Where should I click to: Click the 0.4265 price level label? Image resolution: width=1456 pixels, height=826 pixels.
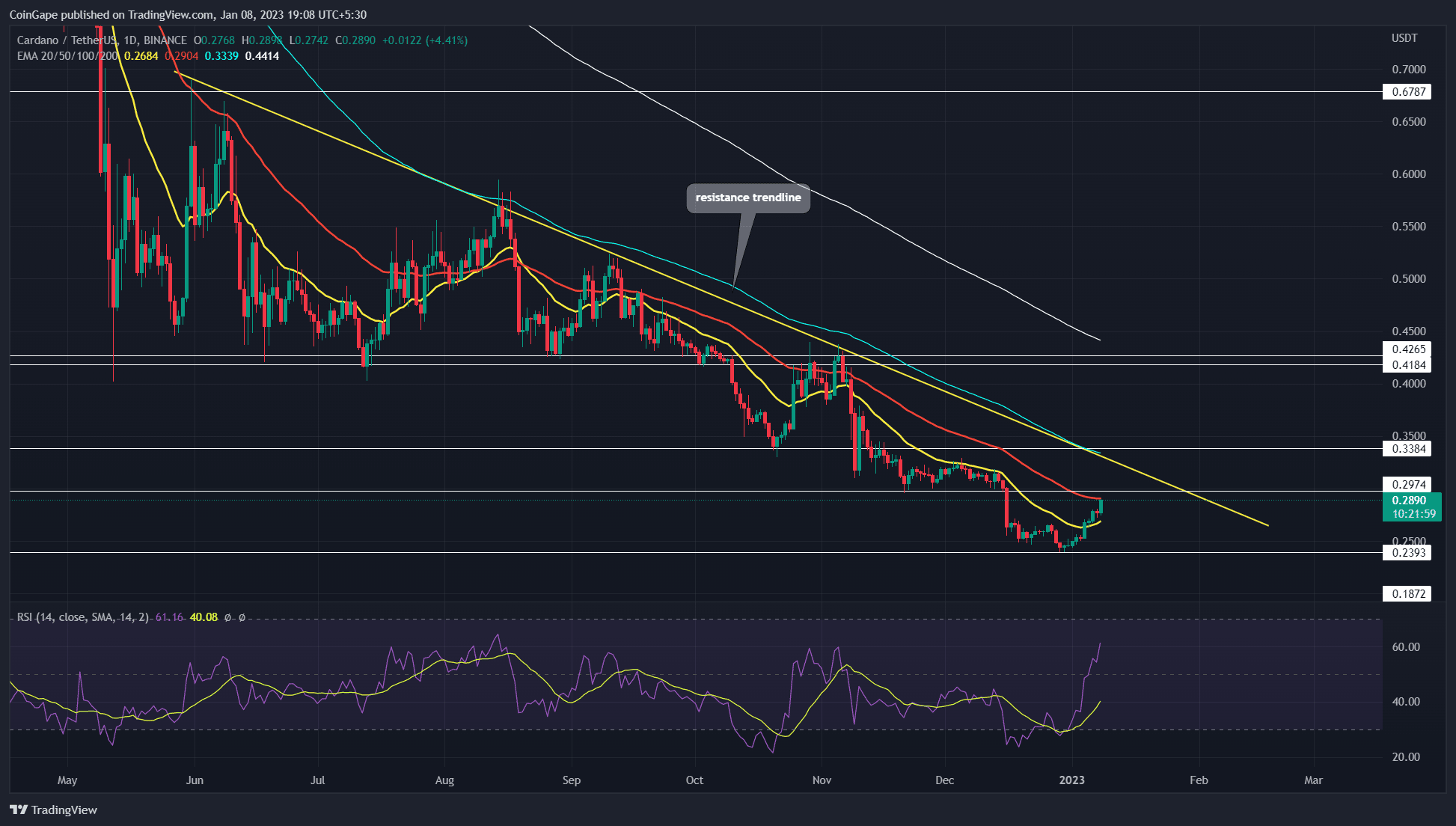click(x=1407, y=349)
